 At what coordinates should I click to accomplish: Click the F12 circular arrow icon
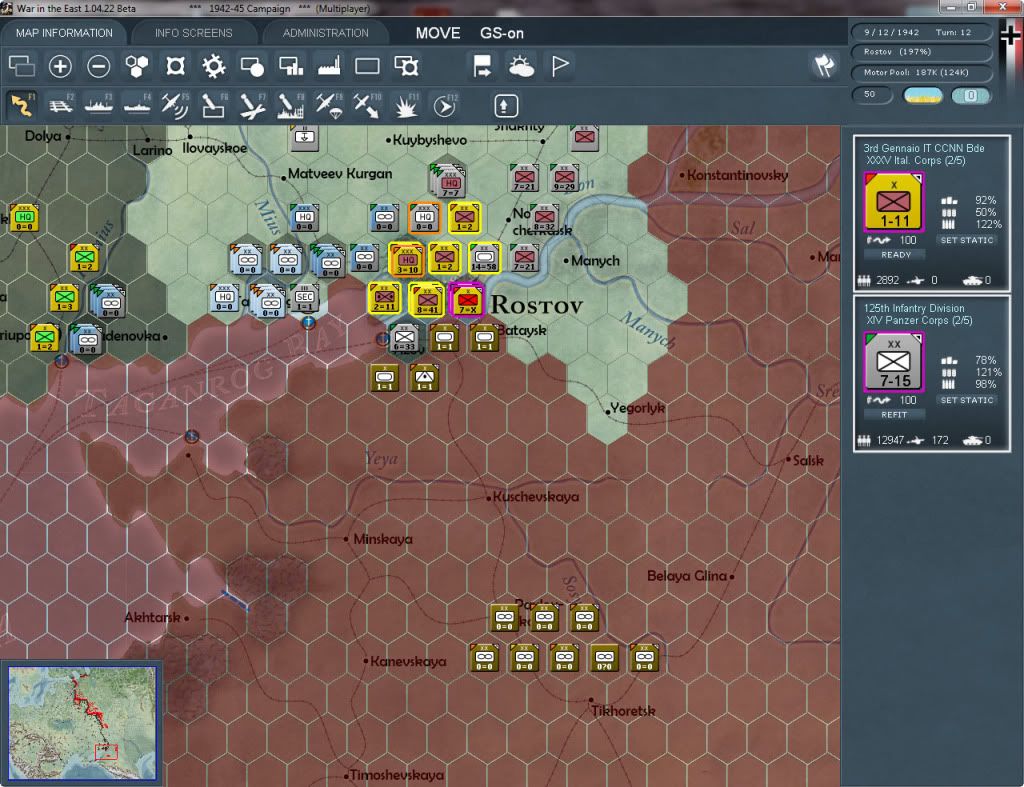coord(445,105)
